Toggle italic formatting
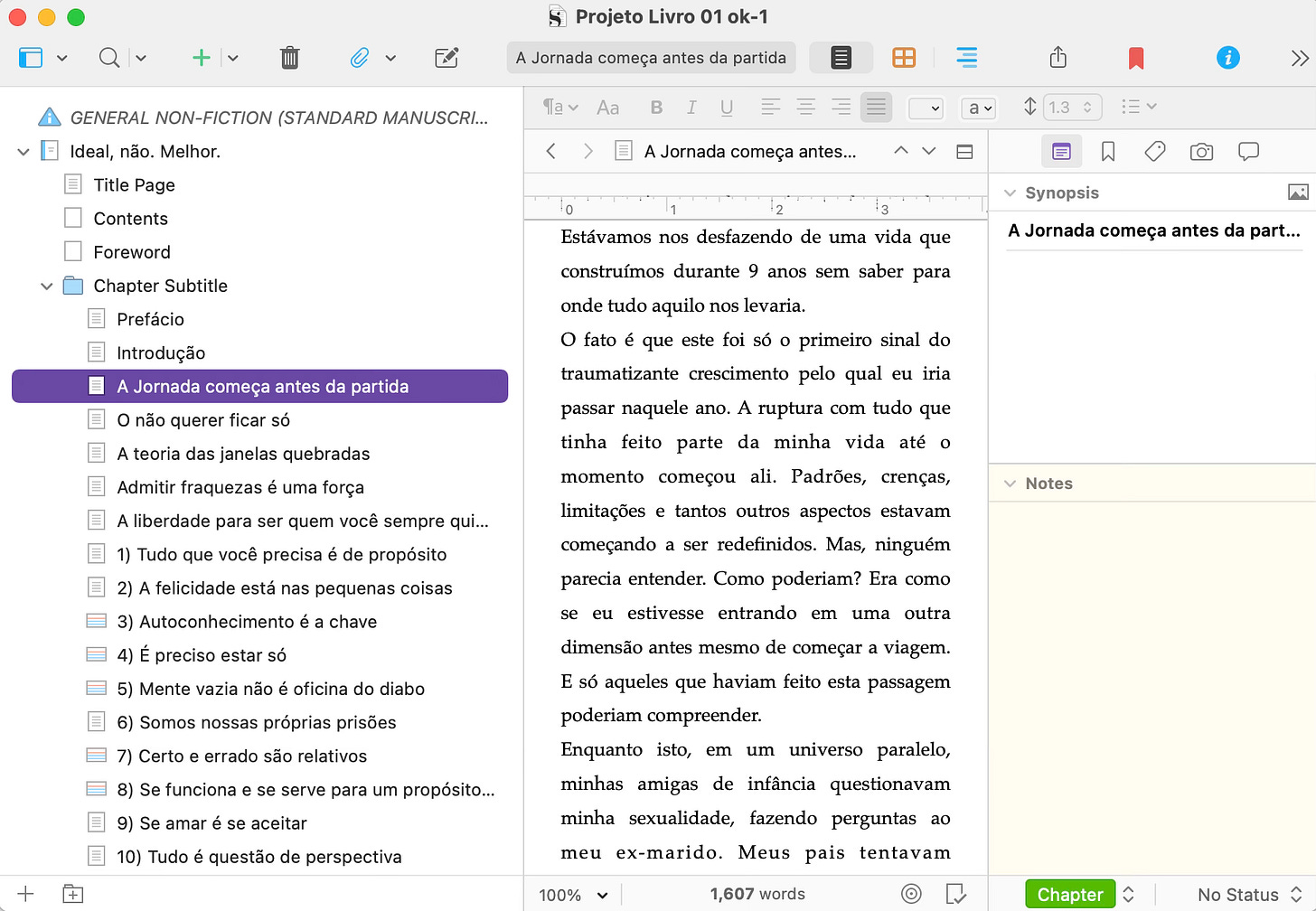1316x911 pixels. pyautogui.click(x=691, y=108)
